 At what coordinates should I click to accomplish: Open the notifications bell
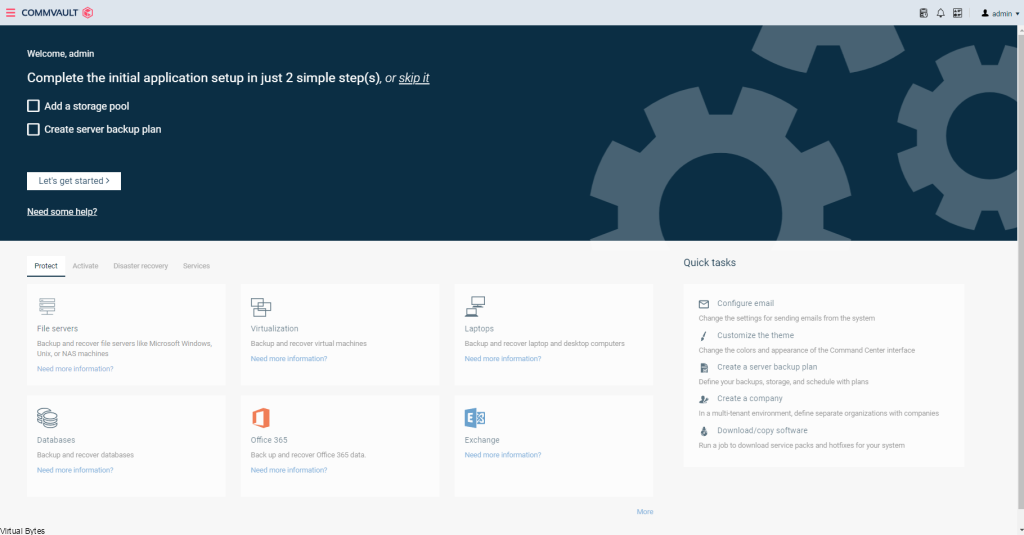(x=940, y=13)
